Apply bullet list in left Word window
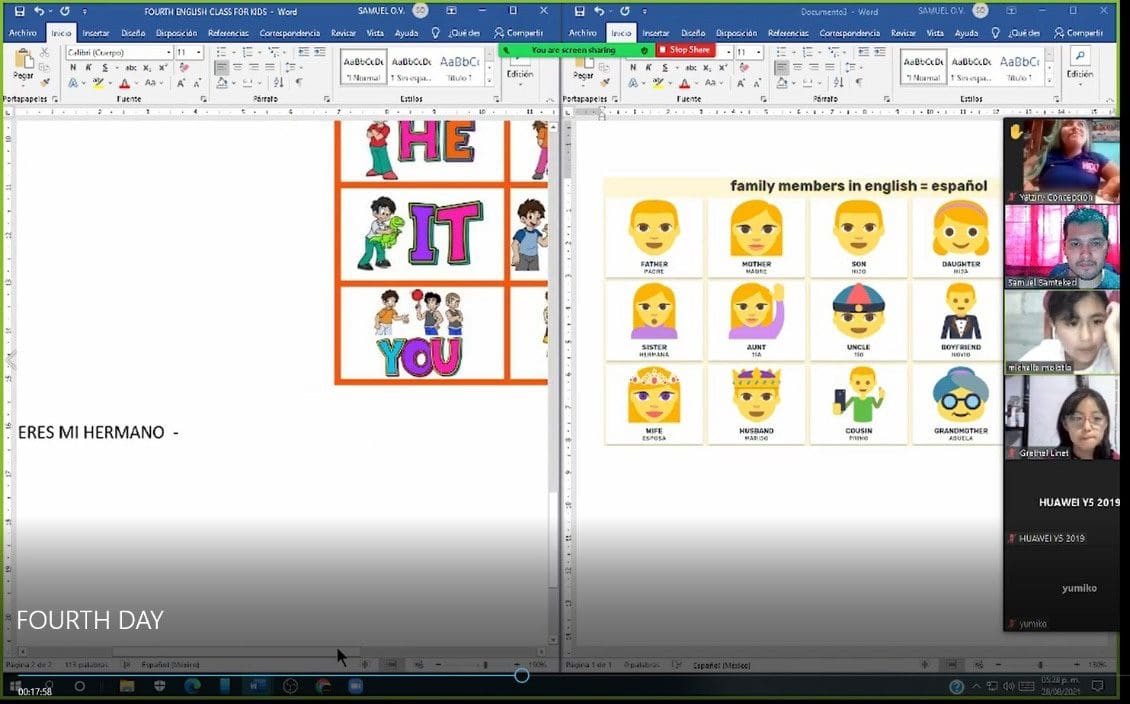The height and width of the screenshot is (704, 1130). point(222,52)
